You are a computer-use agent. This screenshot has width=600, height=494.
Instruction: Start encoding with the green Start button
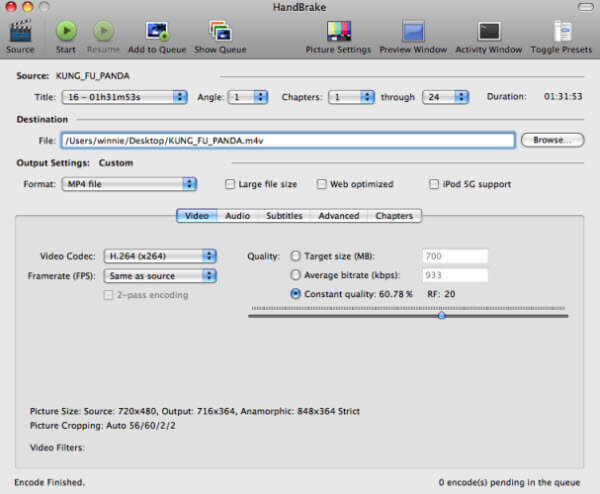click(66, 31)
